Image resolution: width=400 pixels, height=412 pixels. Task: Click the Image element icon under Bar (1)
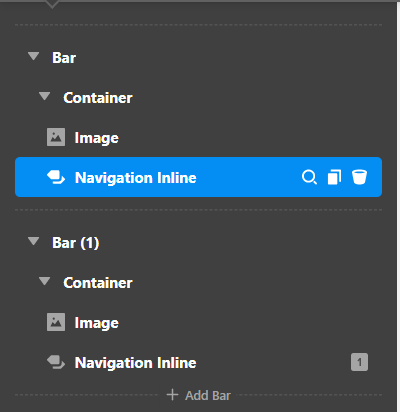point(56,322)
